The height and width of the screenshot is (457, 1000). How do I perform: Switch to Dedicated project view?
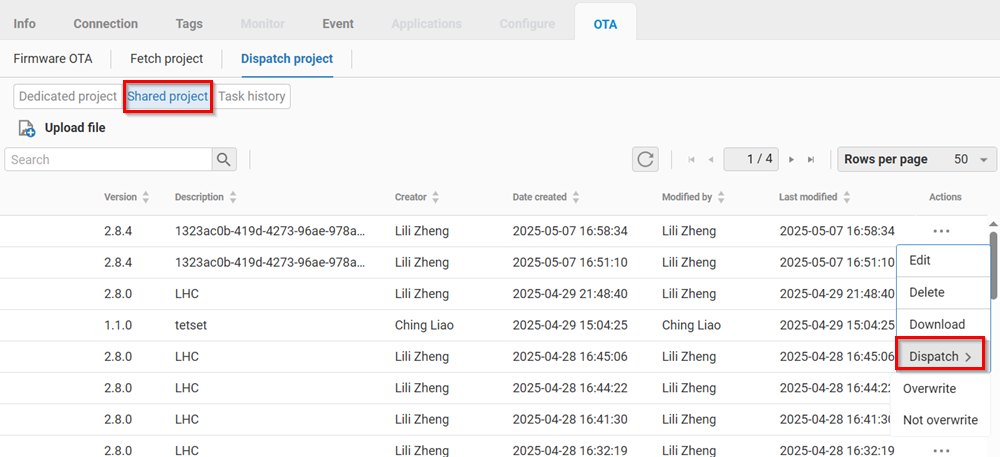pos(68,96)
